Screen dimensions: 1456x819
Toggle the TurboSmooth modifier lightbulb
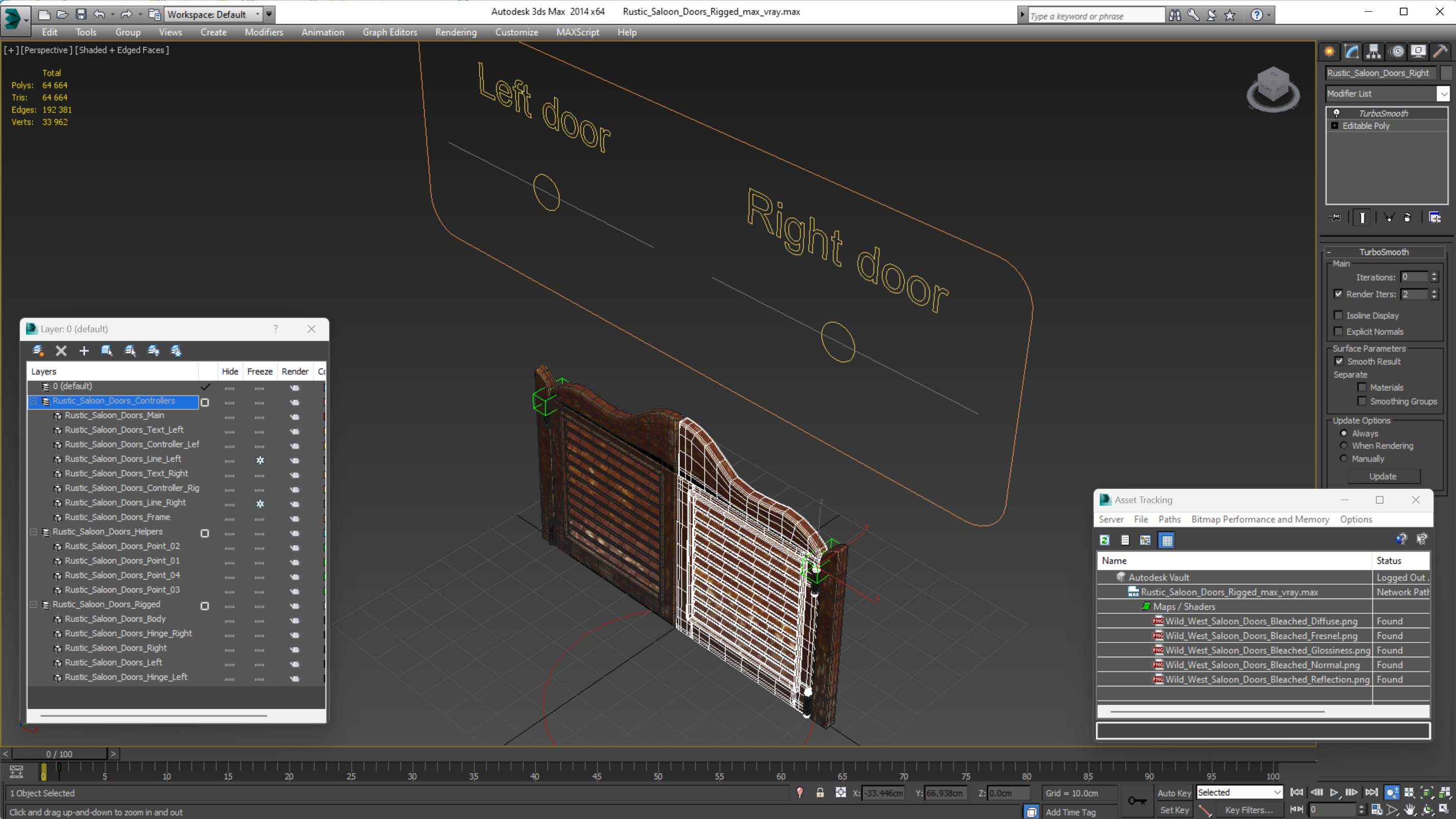(x=1337, y=113)
